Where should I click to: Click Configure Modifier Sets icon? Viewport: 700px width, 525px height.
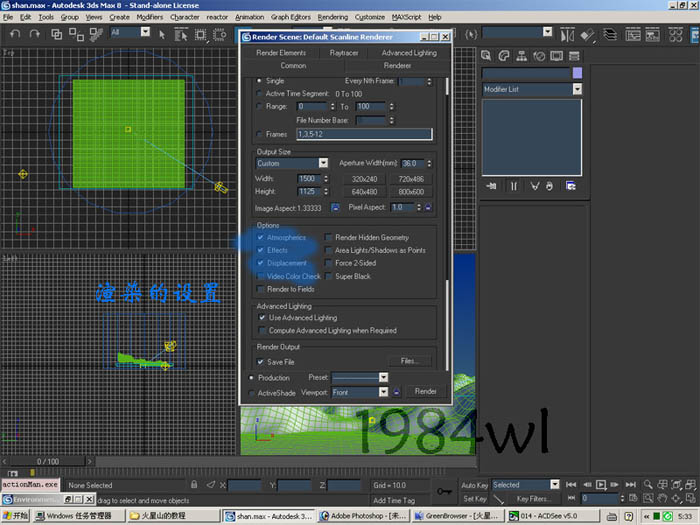(571, 186)
